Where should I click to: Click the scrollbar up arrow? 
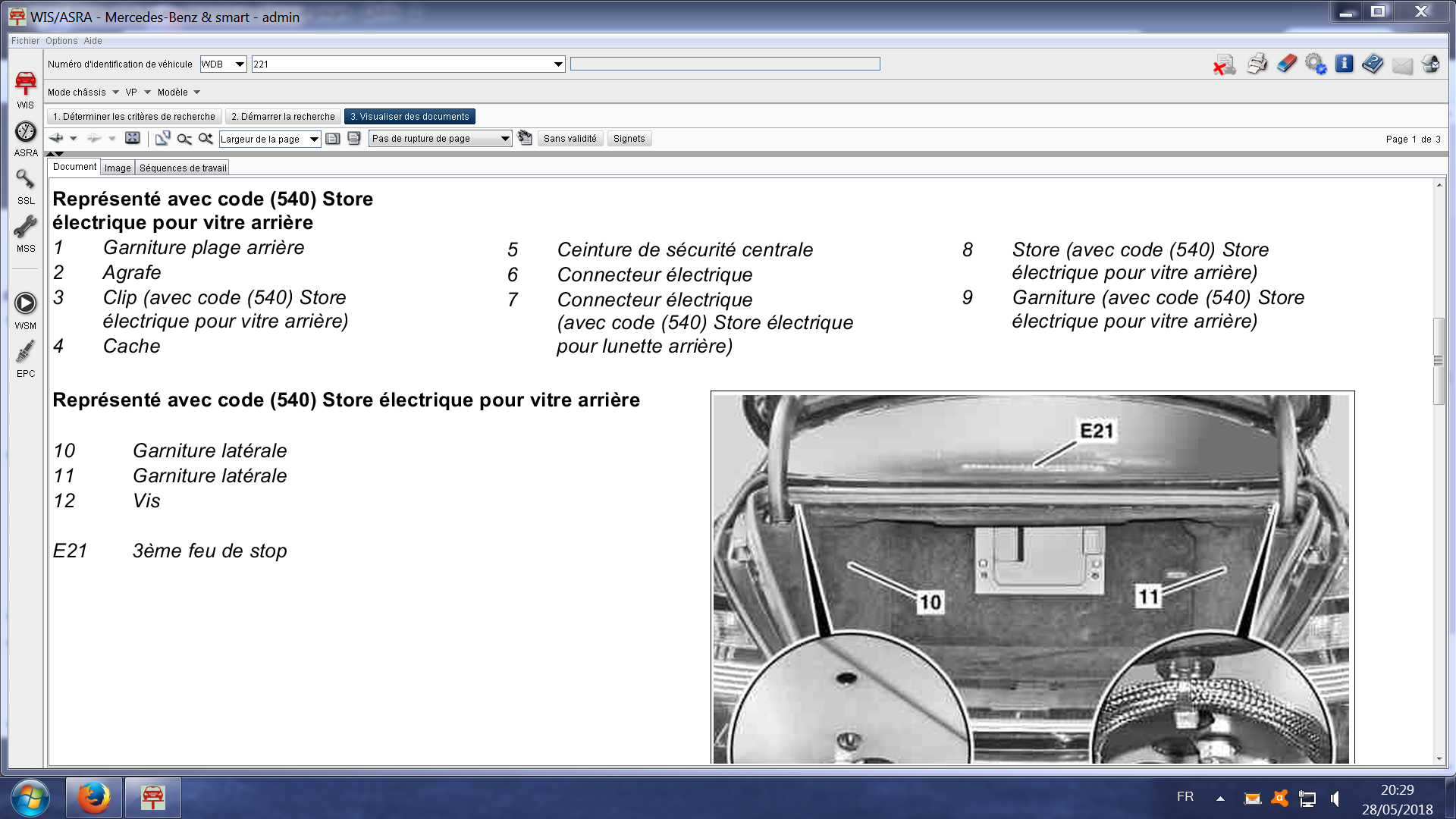[1439, 185]
